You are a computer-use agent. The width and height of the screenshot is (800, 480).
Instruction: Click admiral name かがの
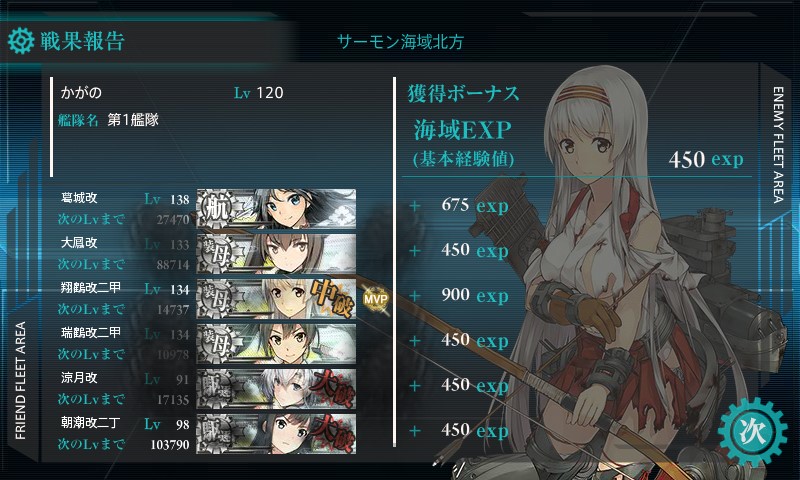(x=81, y=92)
